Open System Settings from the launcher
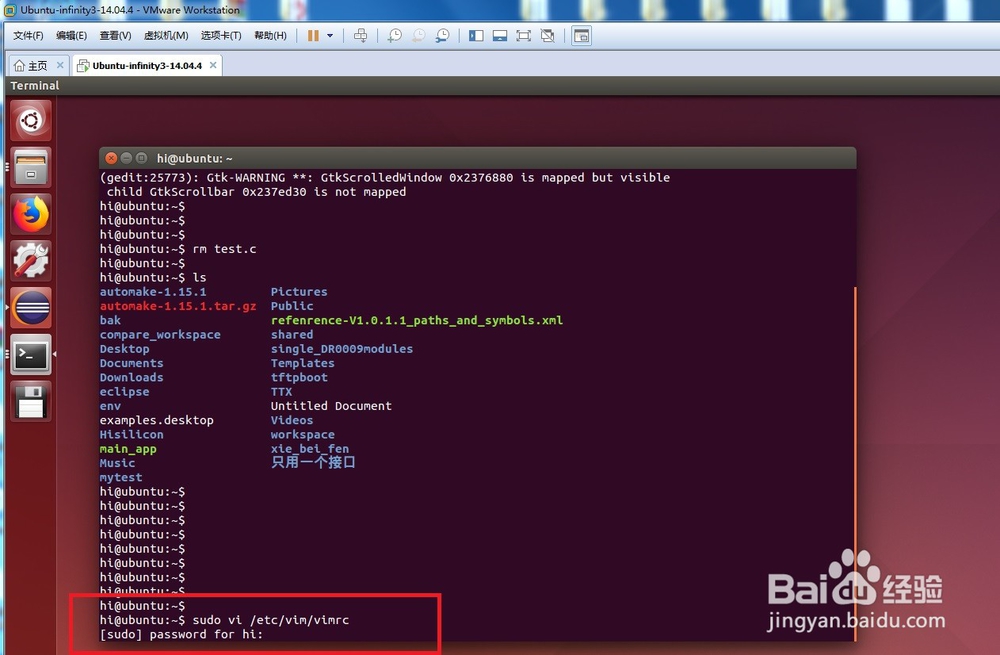 click(x=31, y=260)
